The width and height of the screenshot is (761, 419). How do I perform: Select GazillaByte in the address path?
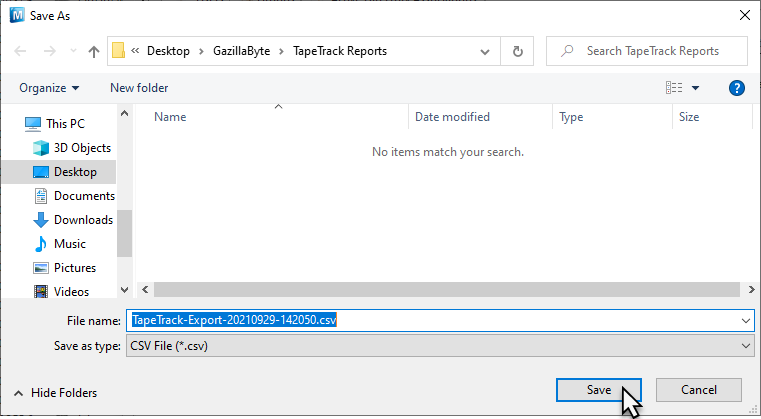tap(242, 51)
